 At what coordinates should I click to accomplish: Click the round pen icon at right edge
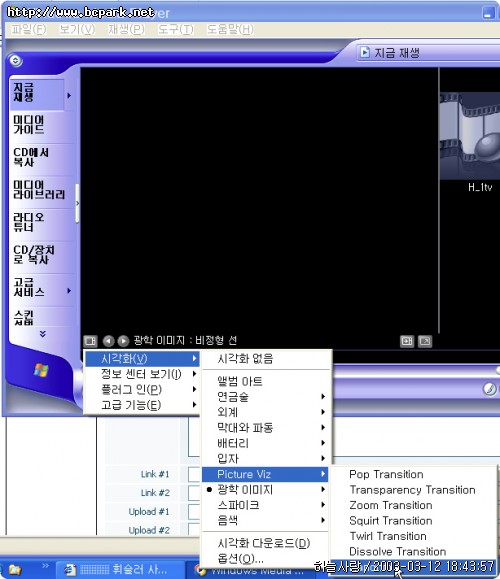tap(490, 389)
